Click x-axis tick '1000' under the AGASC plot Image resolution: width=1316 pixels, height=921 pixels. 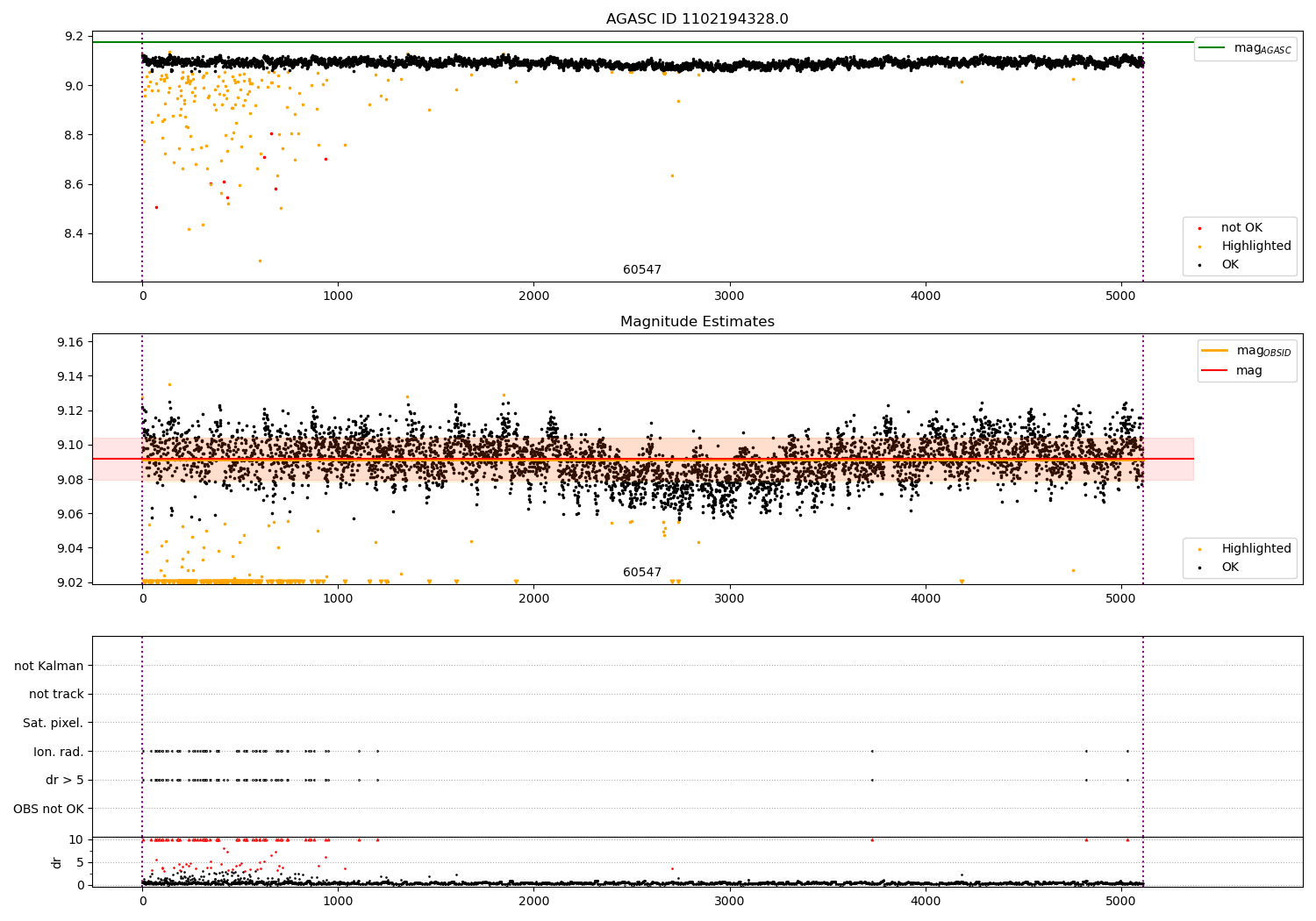click(x=338, y=296)
